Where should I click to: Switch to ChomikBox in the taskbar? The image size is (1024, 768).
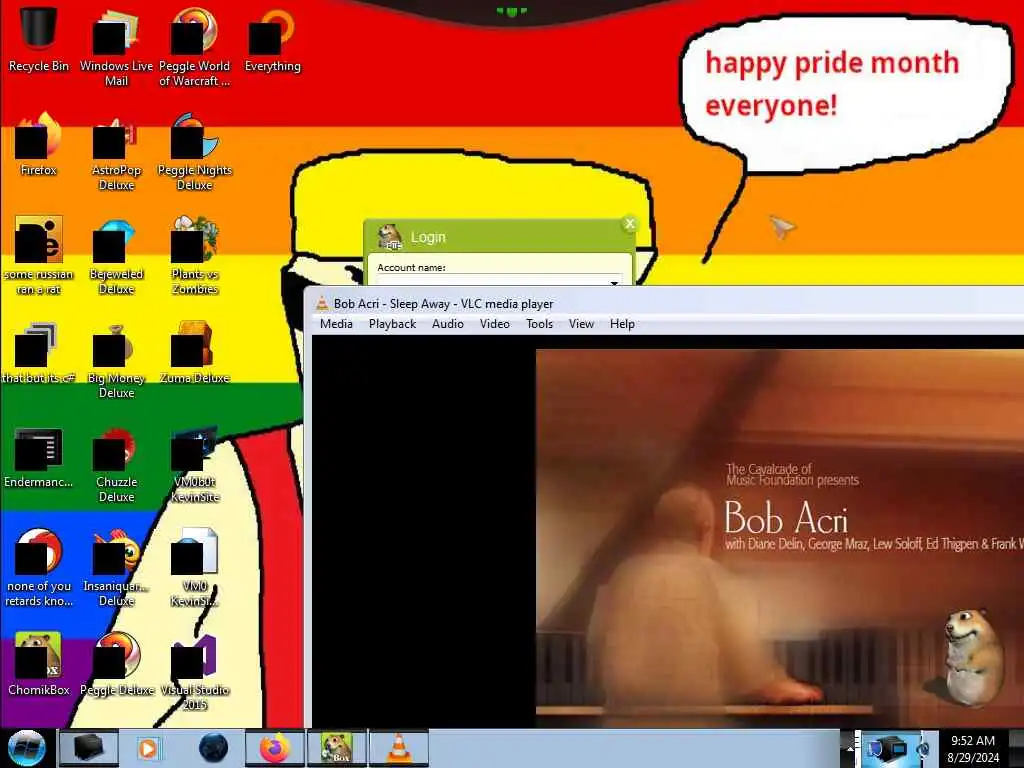pyautogui.click(x=337, y=748)
